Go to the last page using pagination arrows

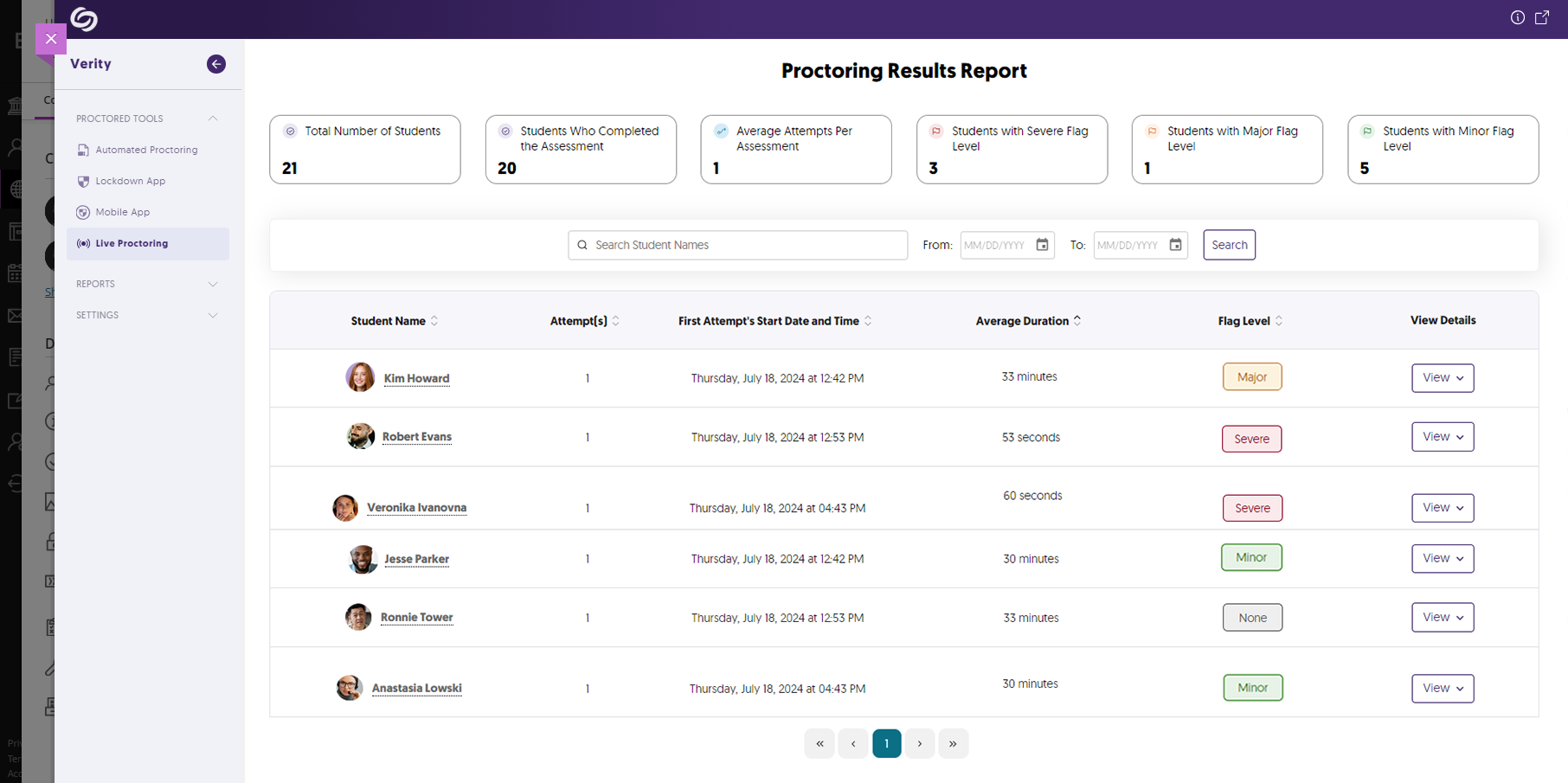[954, 743]
